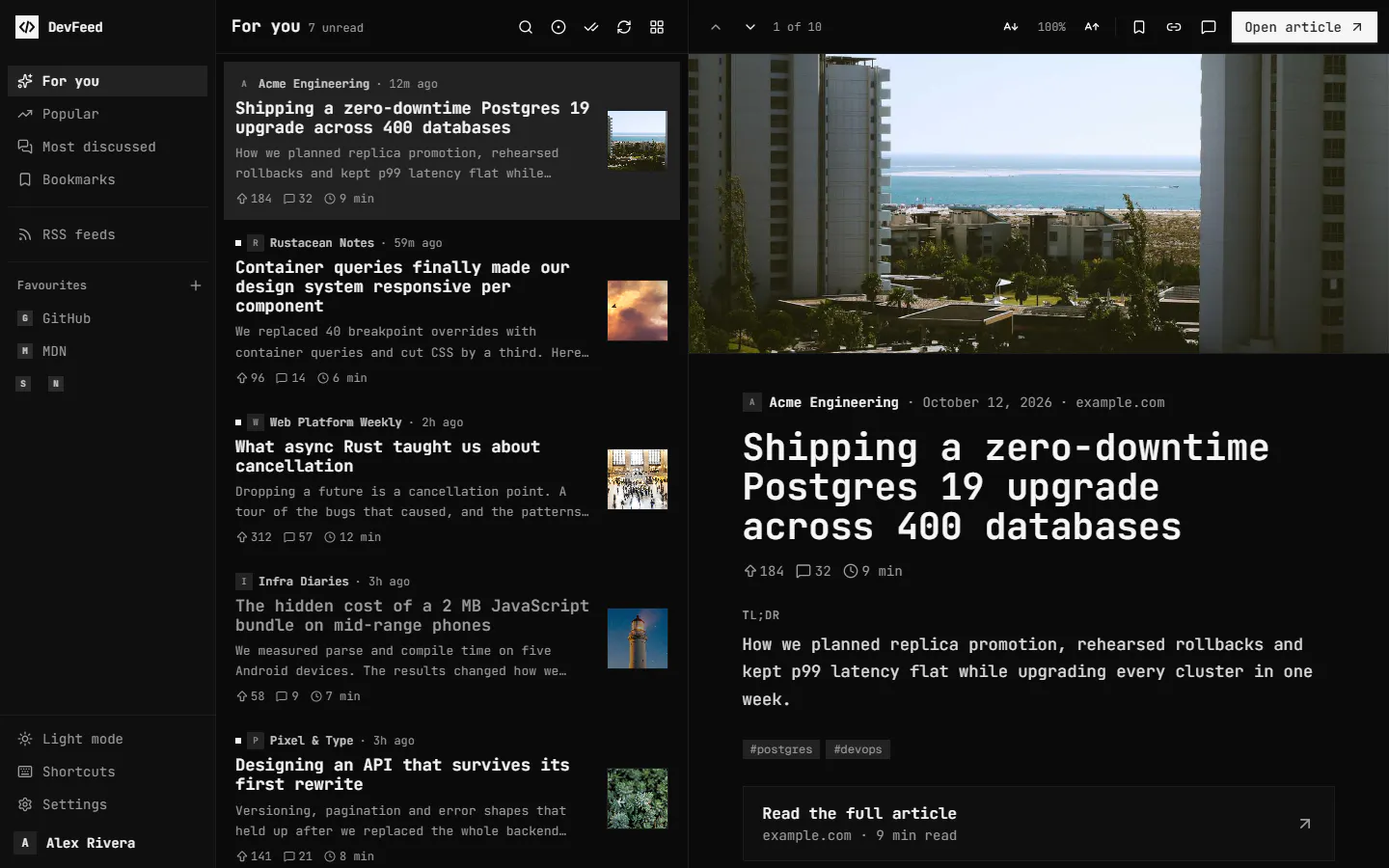Switch the feed to grid layout
1389x868 pixels.
(x=657, y=27)
